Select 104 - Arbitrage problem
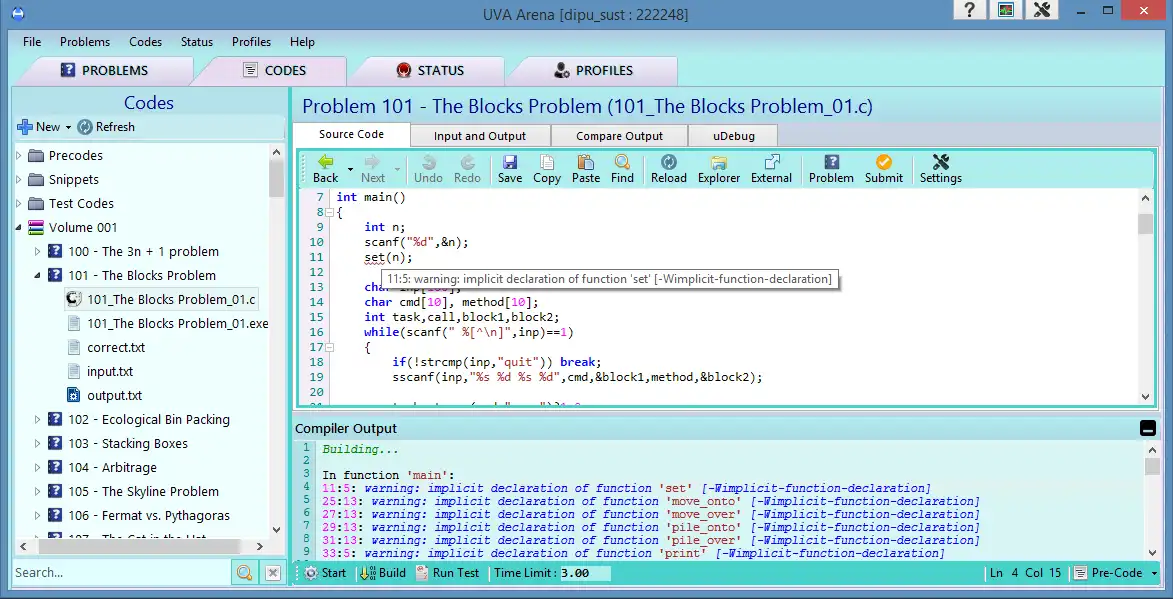 pos(112,467)
